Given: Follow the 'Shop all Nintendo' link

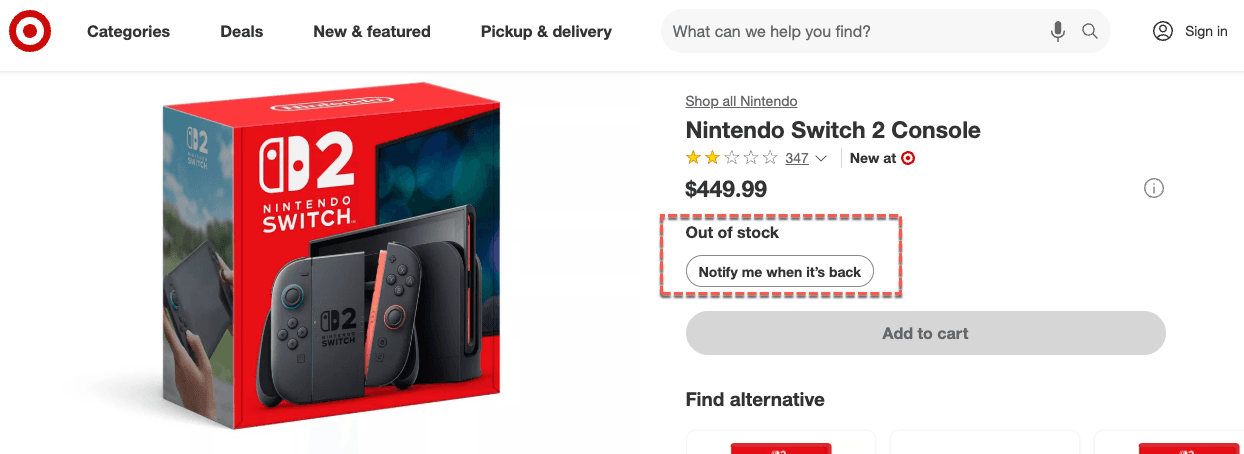Looking at the screenshot, I should [x=741, y=101].
